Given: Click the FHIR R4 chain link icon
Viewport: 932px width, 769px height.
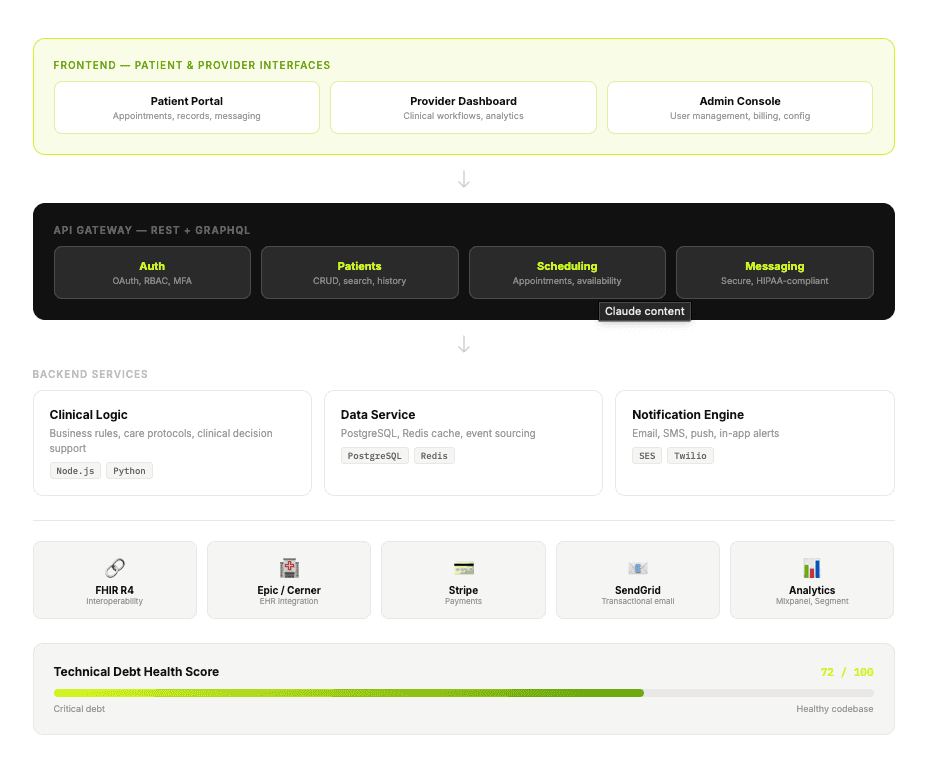Looking at the screenshot, I should [115, 568].
